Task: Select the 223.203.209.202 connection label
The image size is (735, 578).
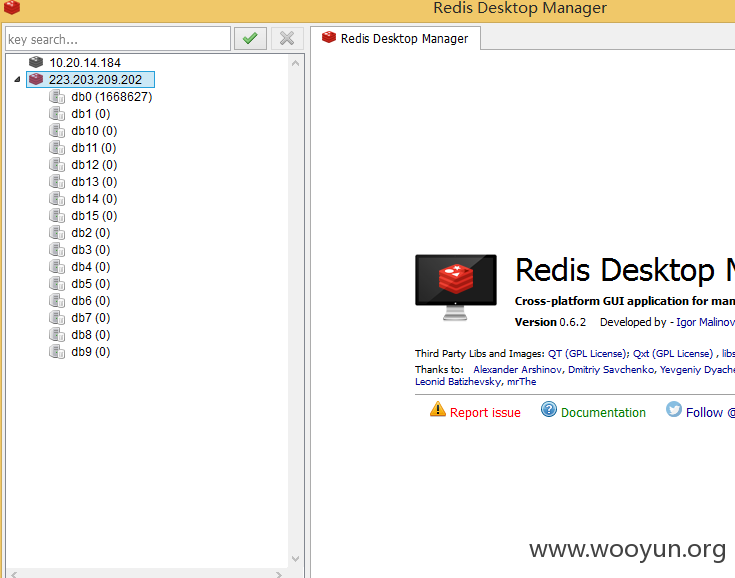Action: (95, 79)
